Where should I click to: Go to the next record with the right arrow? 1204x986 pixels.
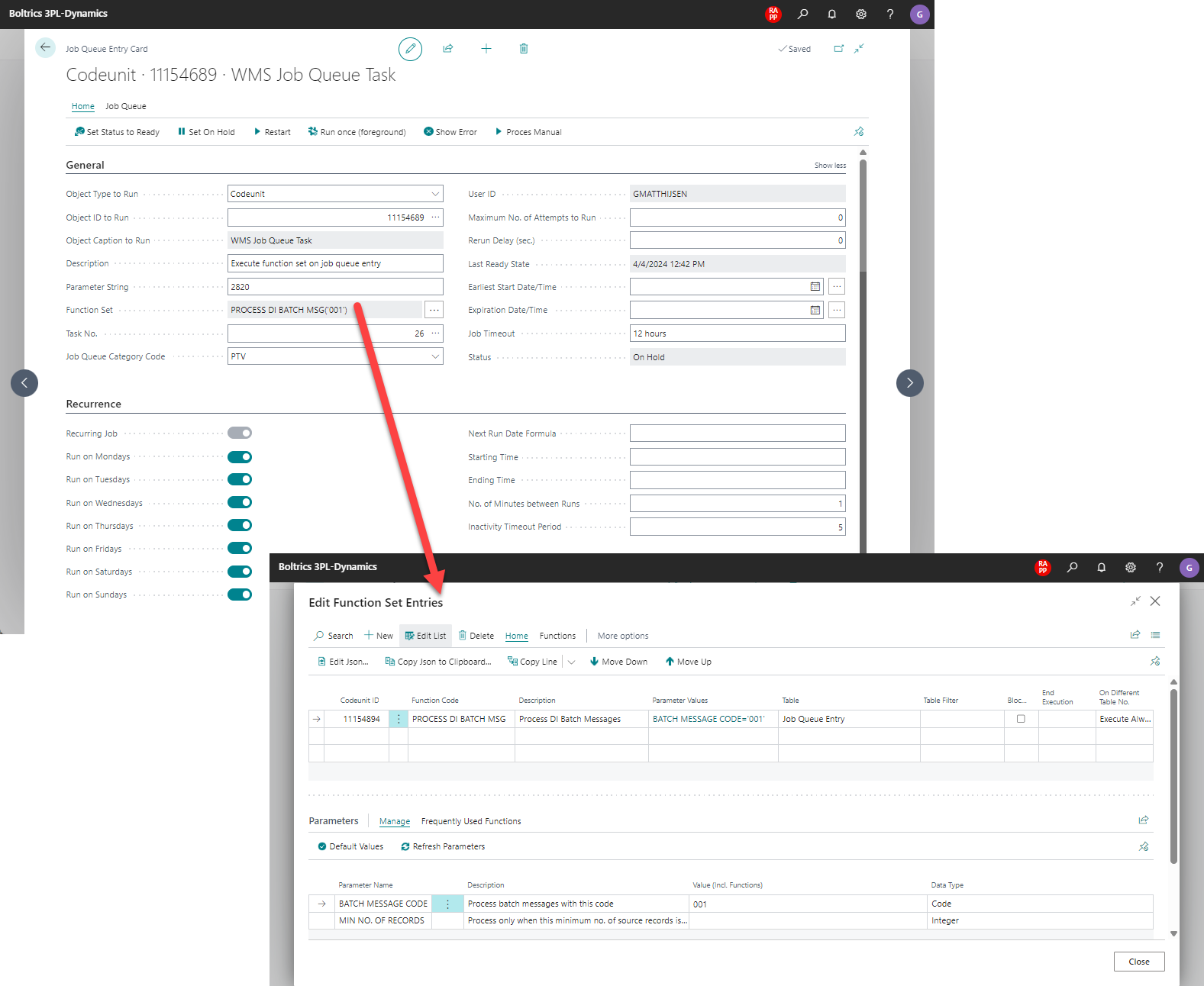pos(909,383)
